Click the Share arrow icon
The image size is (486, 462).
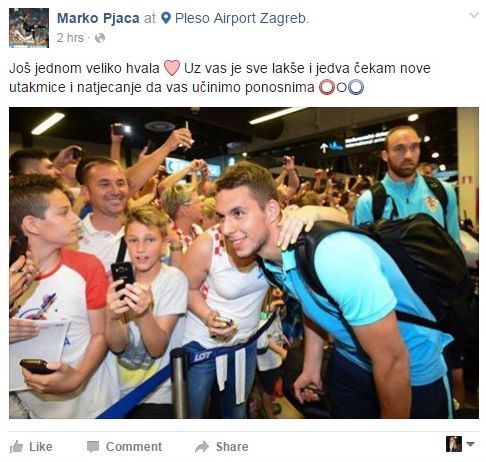[202, 447]
